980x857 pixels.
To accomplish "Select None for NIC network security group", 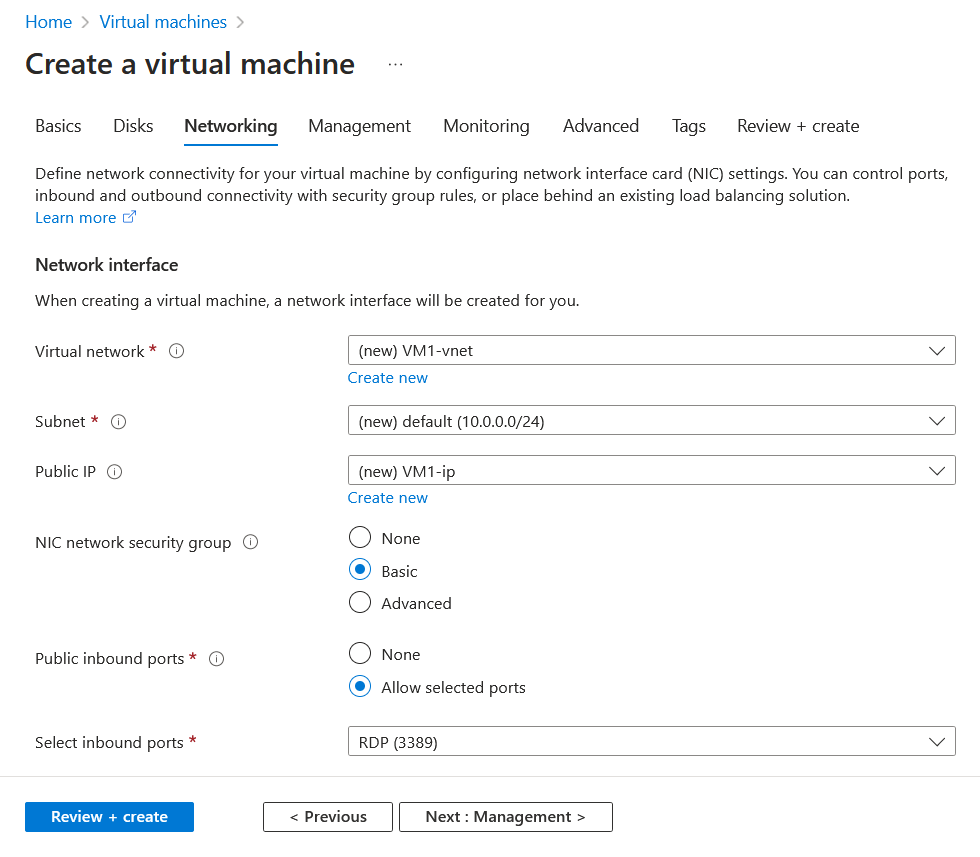I will (x=359, y=537).
